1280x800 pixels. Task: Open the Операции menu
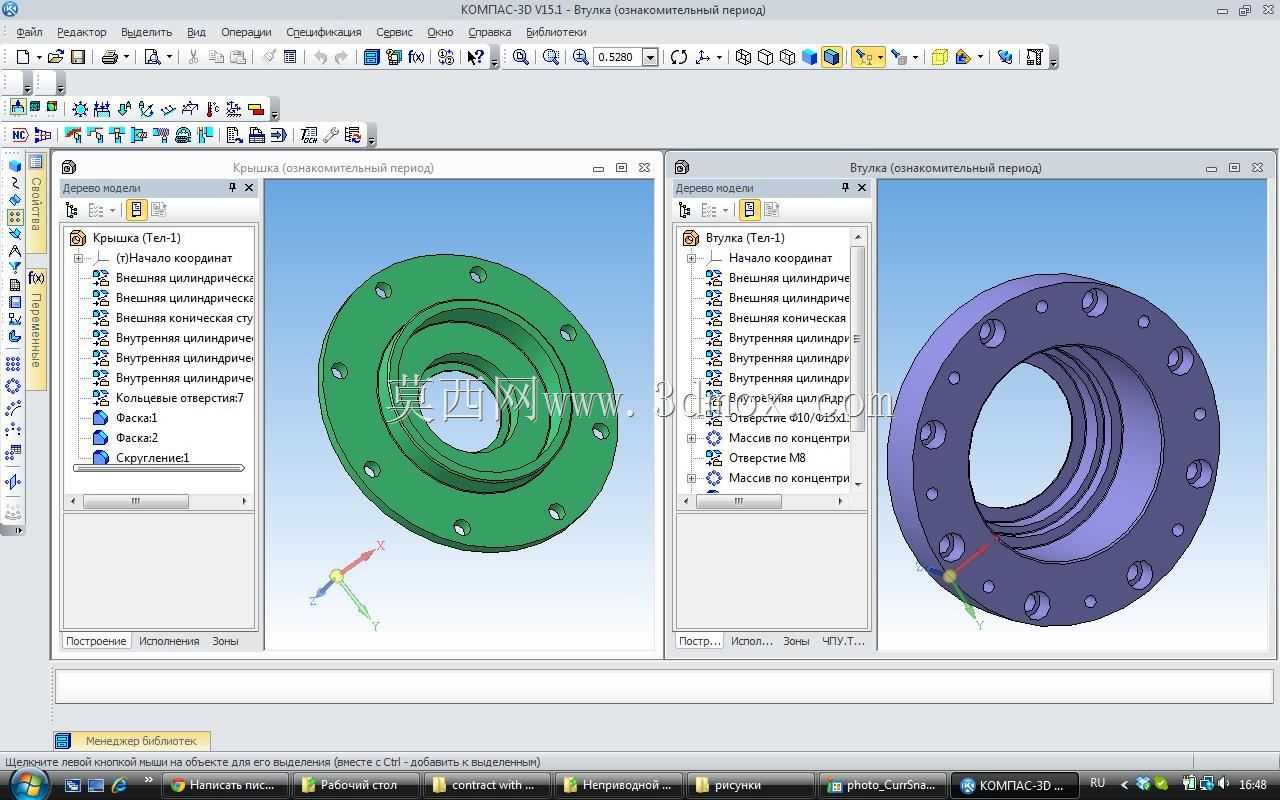coord(246,32)
